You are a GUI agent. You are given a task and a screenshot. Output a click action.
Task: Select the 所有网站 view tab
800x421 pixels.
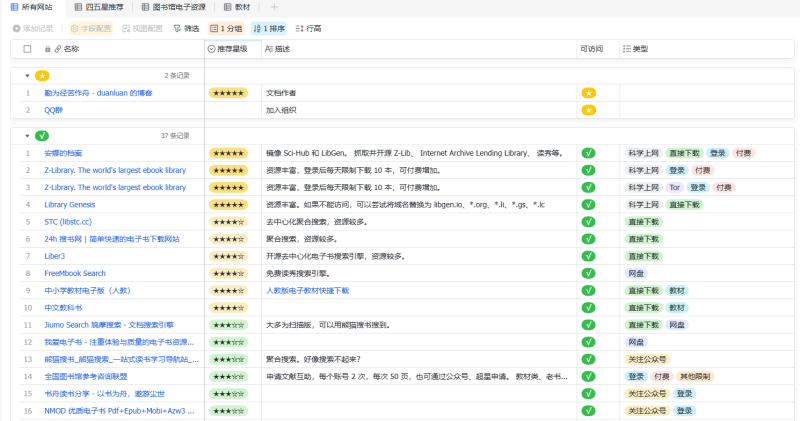coord(32,7)
